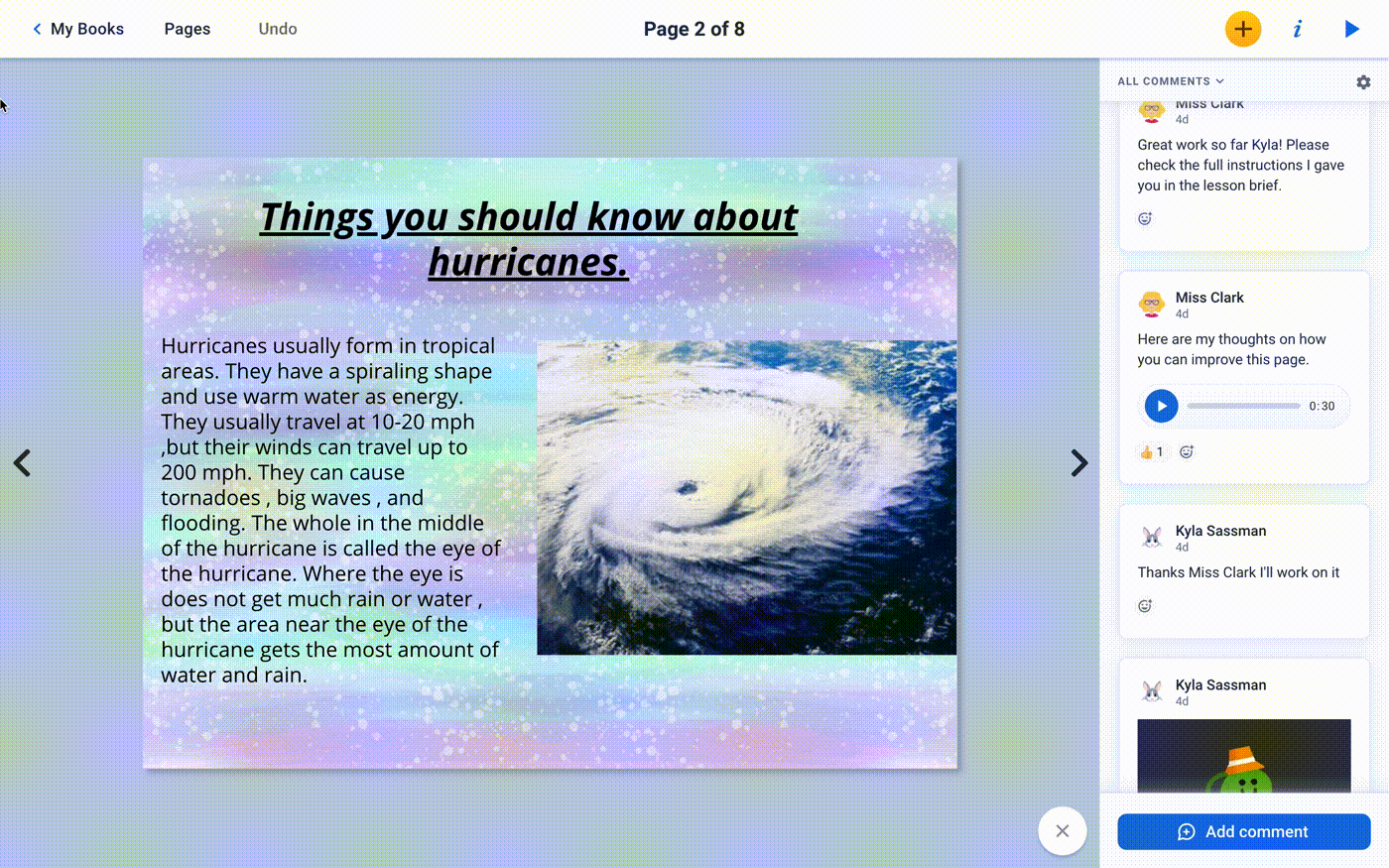Click the hurricanes page title text
This screenshot has width=1389, height=868.
[x=528, y=239]
